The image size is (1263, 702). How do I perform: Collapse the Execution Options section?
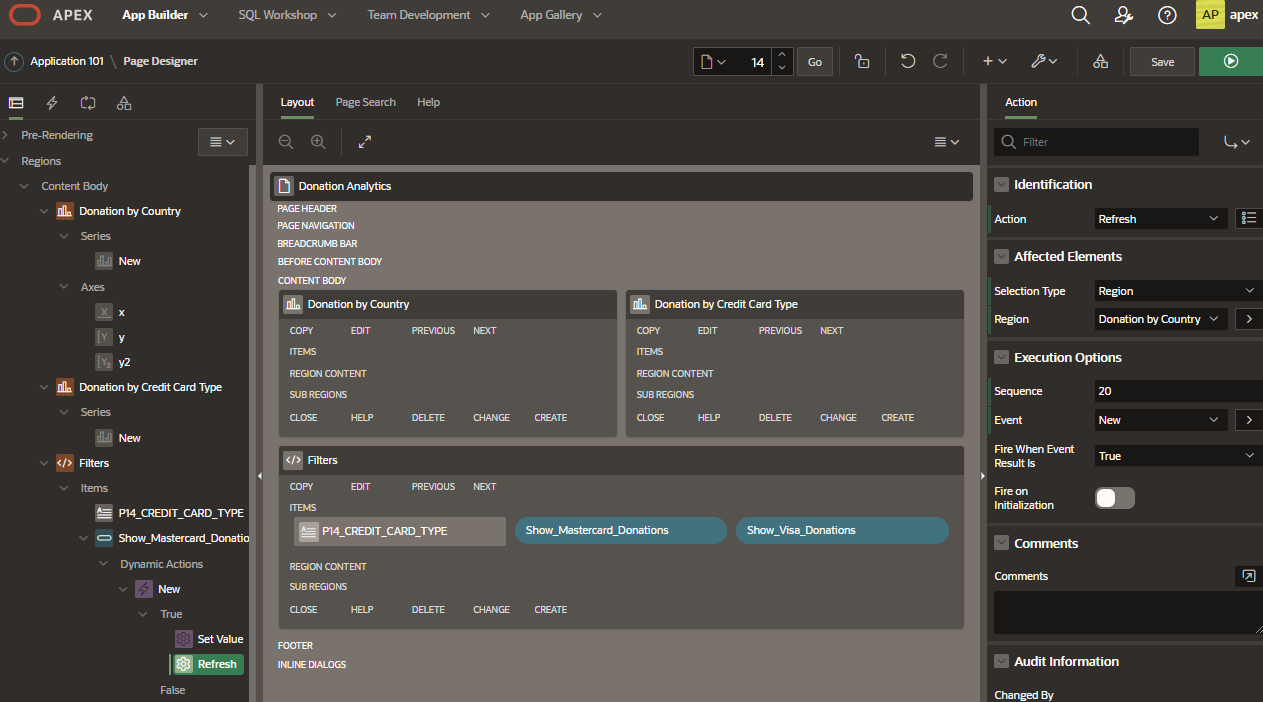1000,358
